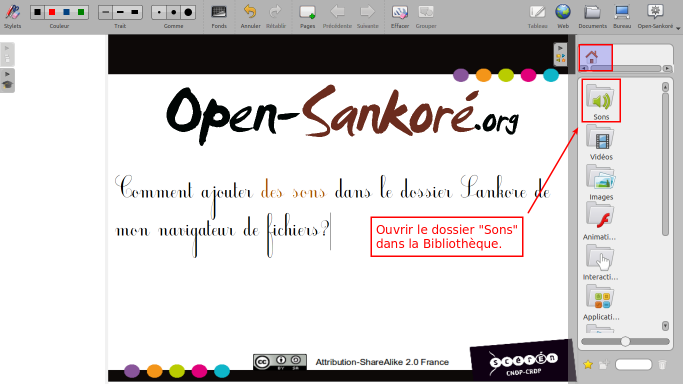Delete with library trash icon
This screenshot has width=683, height=384.
(x=662, y=364)
